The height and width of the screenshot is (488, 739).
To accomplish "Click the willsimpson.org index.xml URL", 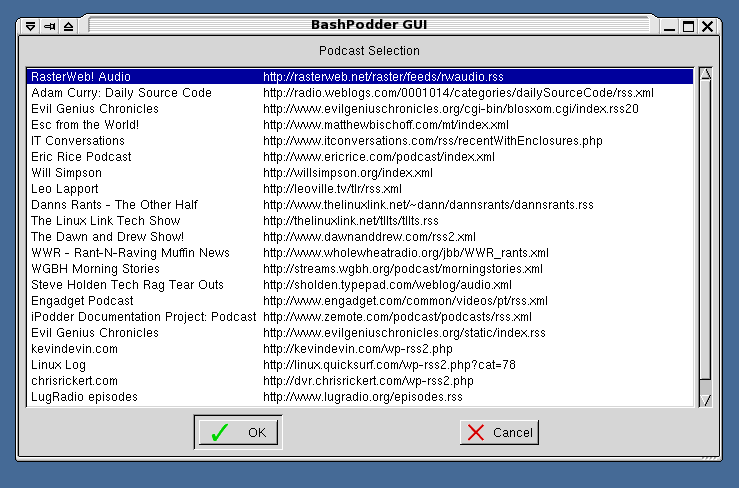I will pyautogui.click(x=348, y=173).
